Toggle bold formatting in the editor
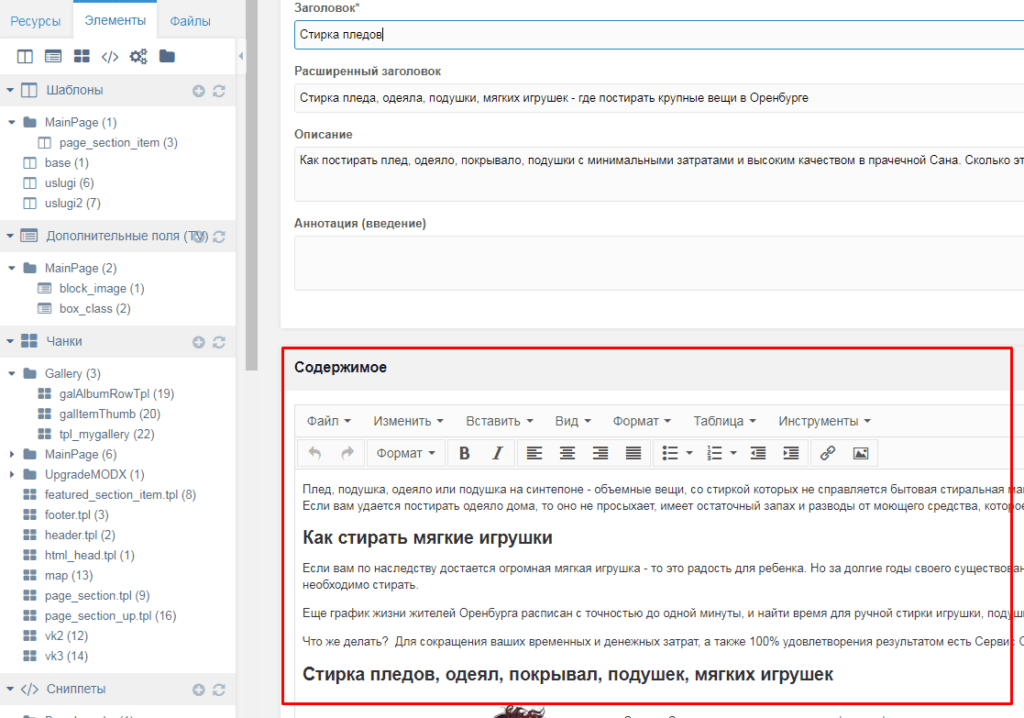The height and width of the screenshot is (718, 1024). pos(464,453)
